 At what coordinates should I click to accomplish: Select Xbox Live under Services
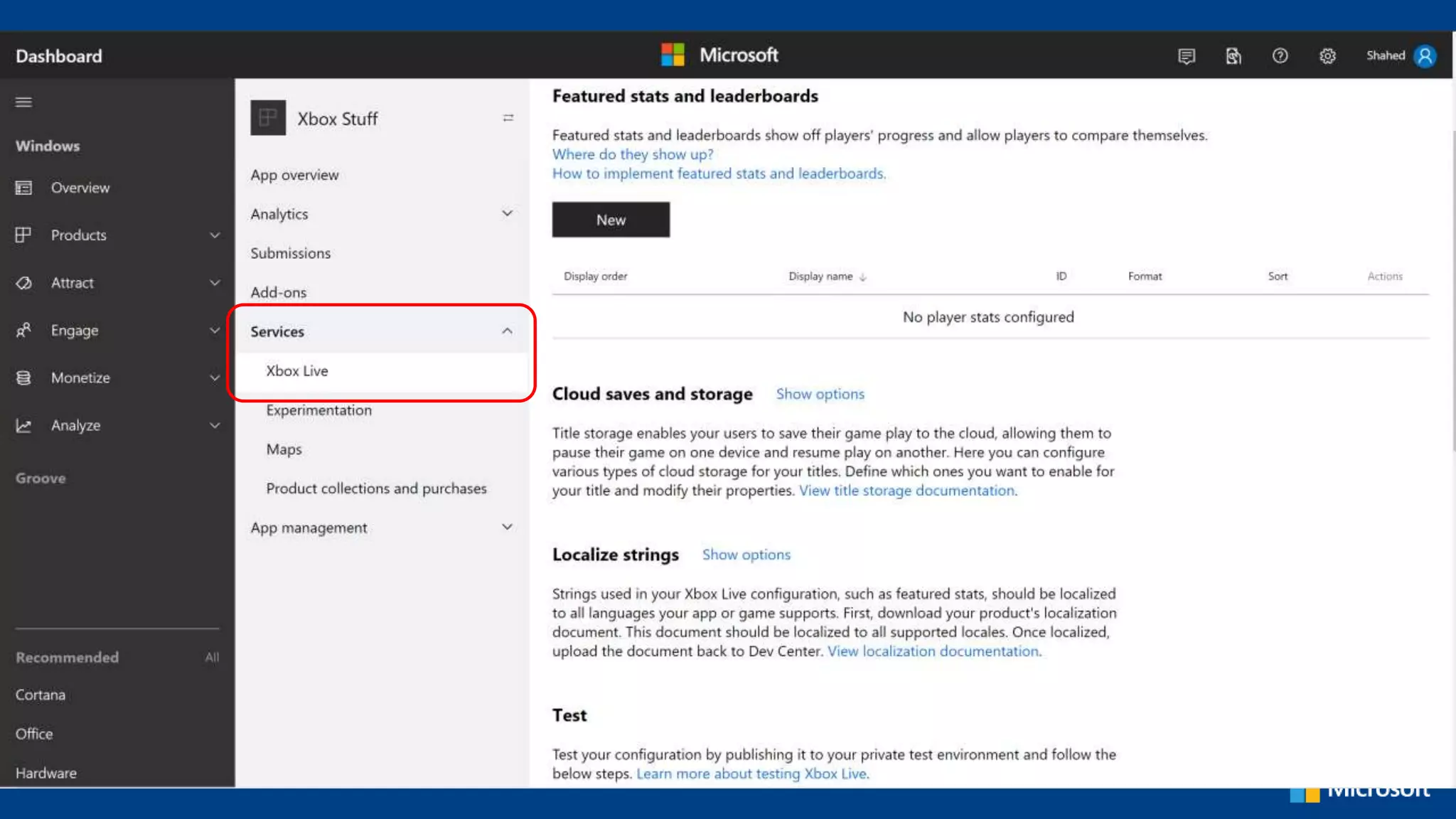coord(297,371)
